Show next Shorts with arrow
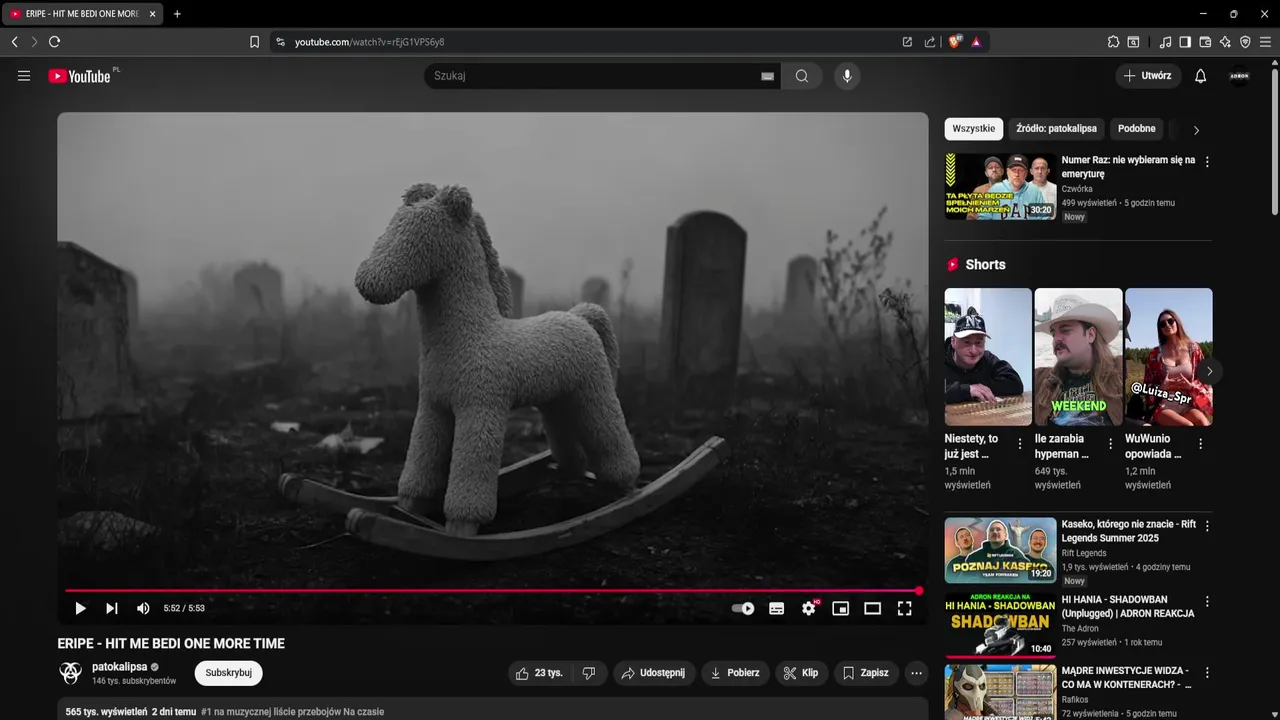 click(1209, 371)
